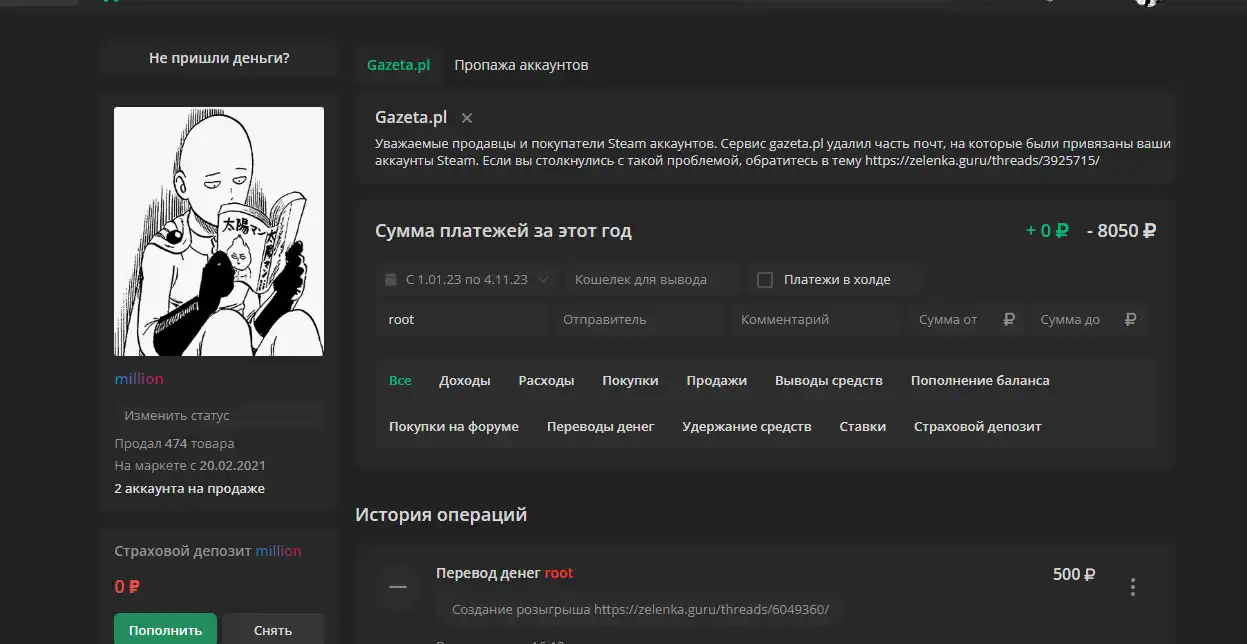The height and width of the screenshot is (644, 1247).
Task: Open three-dot menu for the 500 ₽ transfer
Action: pyautogui.click(x=1133, y=587)
